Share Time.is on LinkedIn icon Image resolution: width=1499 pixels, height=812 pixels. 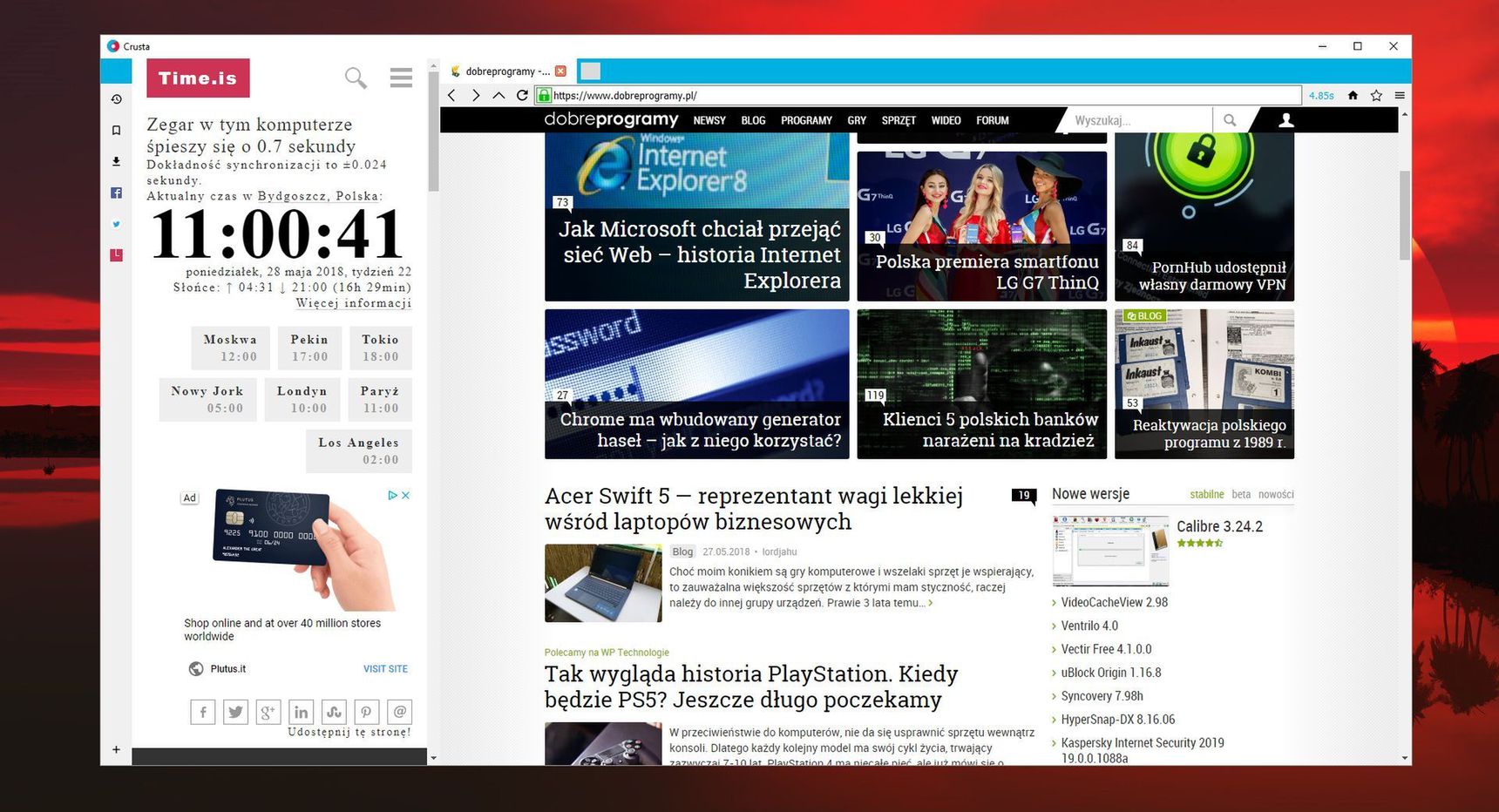301,712
